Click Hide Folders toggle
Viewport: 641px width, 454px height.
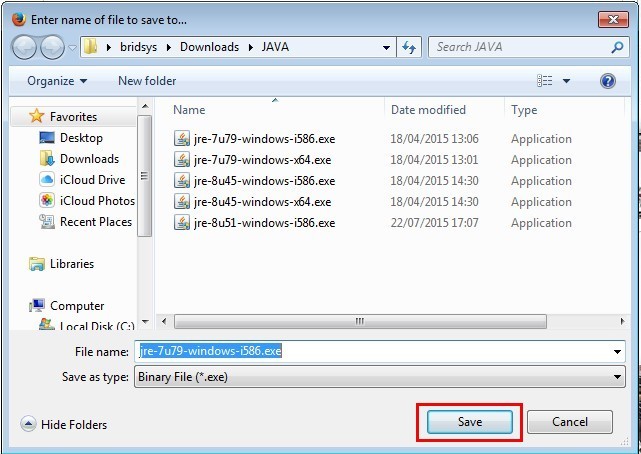click(64, 425)
